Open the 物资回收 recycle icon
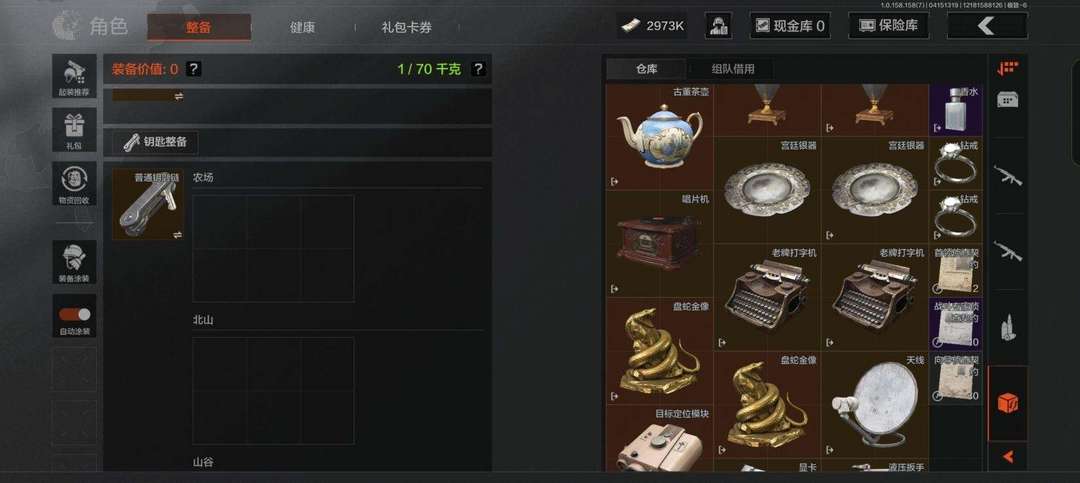This screenshot has height=483, width=1080. (74, 183)
